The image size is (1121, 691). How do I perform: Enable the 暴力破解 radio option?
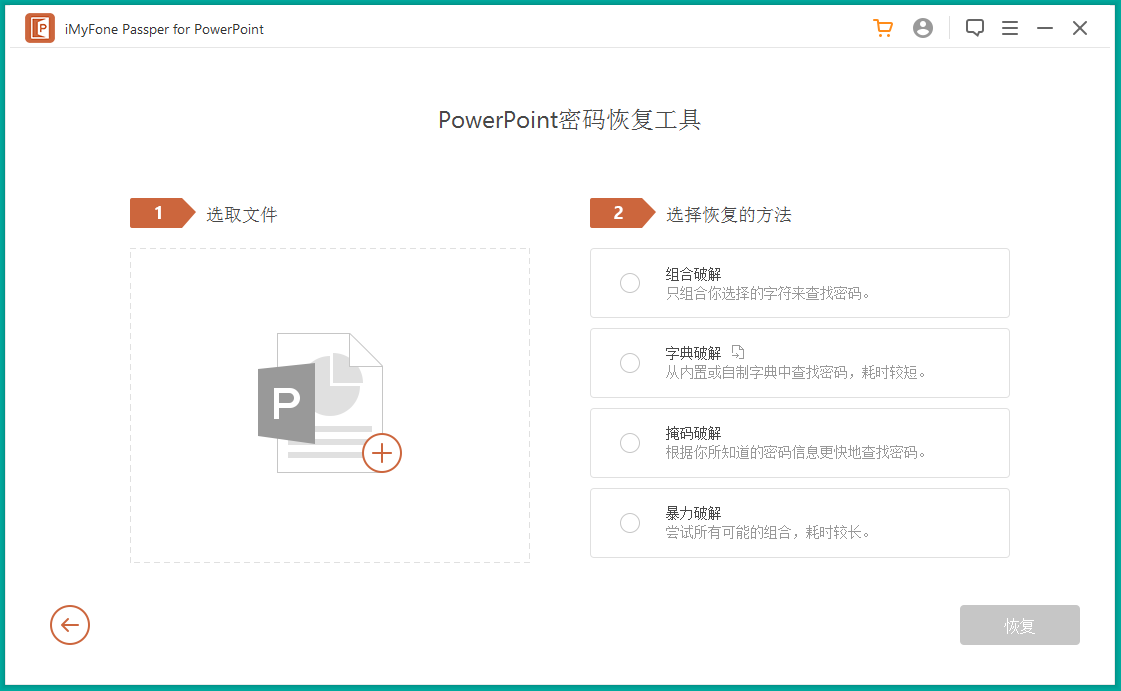[x=630, y=523]
